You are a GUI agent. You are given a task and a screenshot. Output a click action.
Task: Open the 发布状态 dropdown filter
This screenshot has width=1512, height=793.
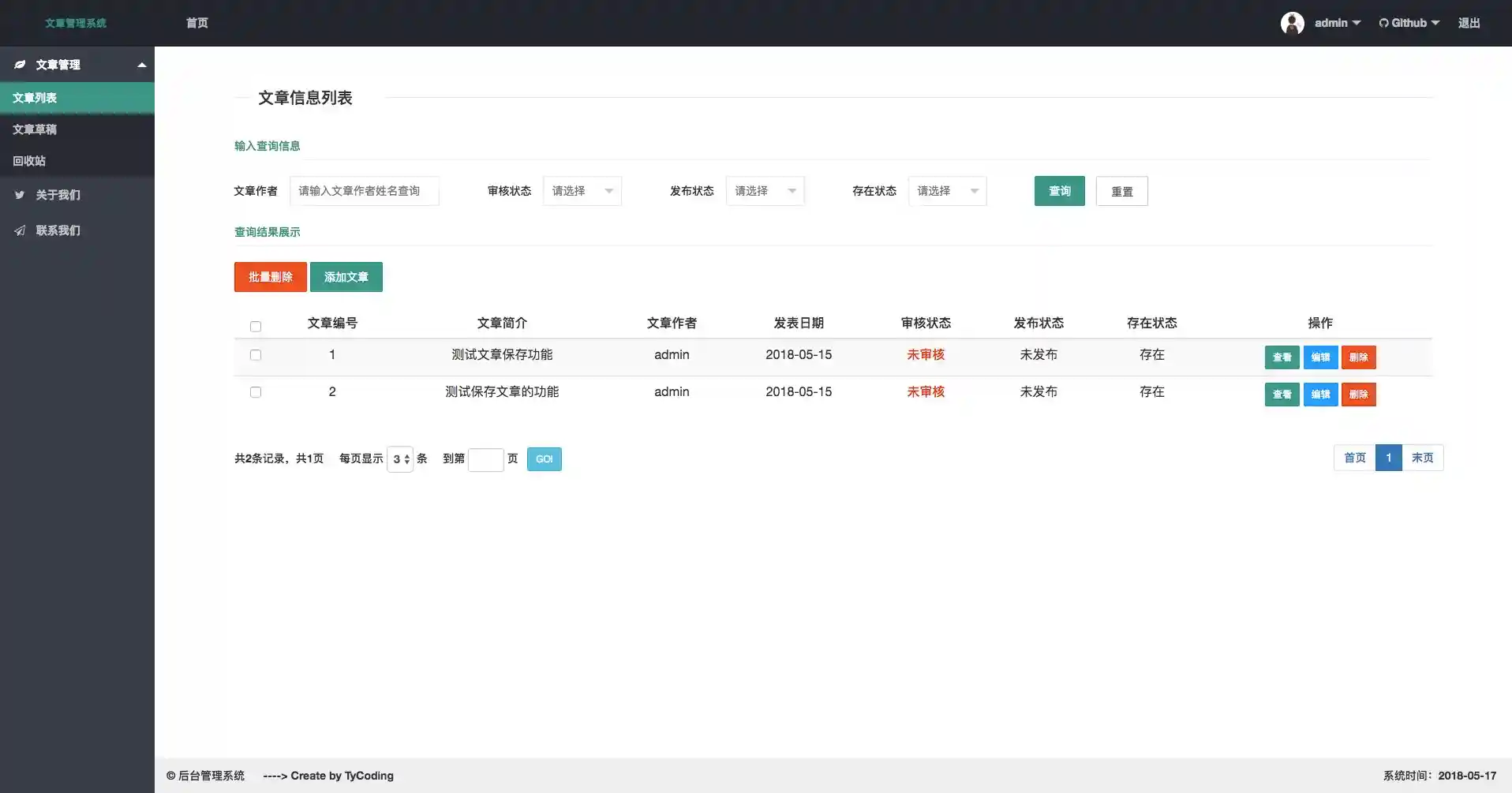click(x=765, y=191)
